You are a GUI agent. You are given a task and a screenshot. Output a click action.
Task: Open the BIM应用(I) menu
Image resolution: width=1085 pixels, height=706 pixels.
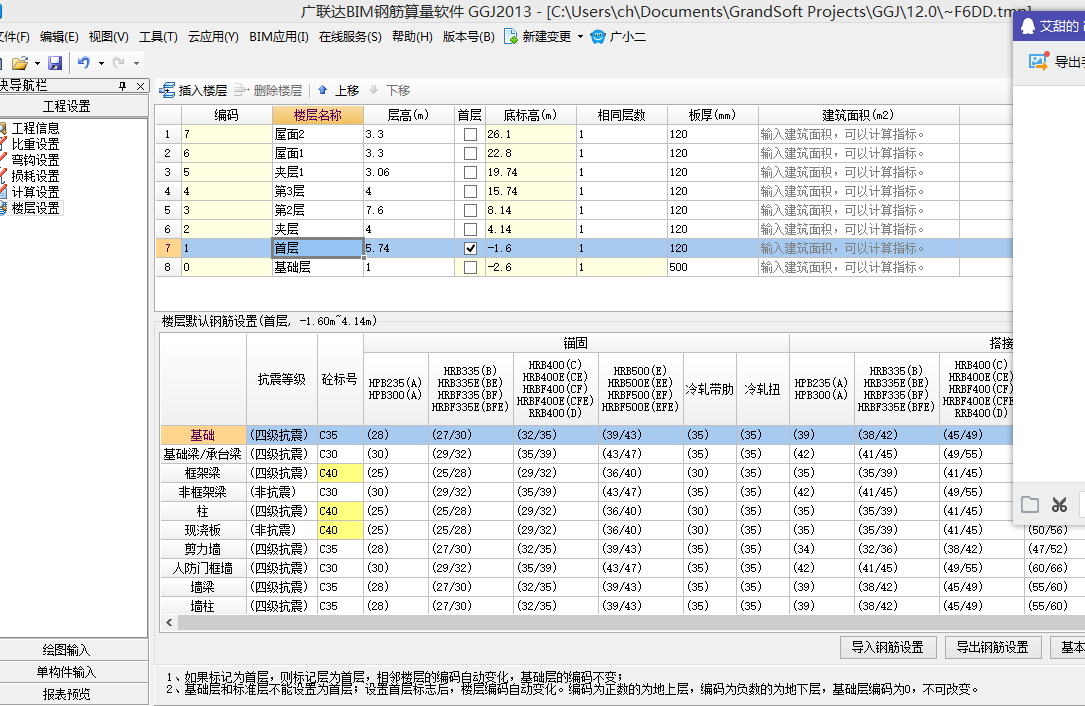pyautogui.click(x=279, y=37)
